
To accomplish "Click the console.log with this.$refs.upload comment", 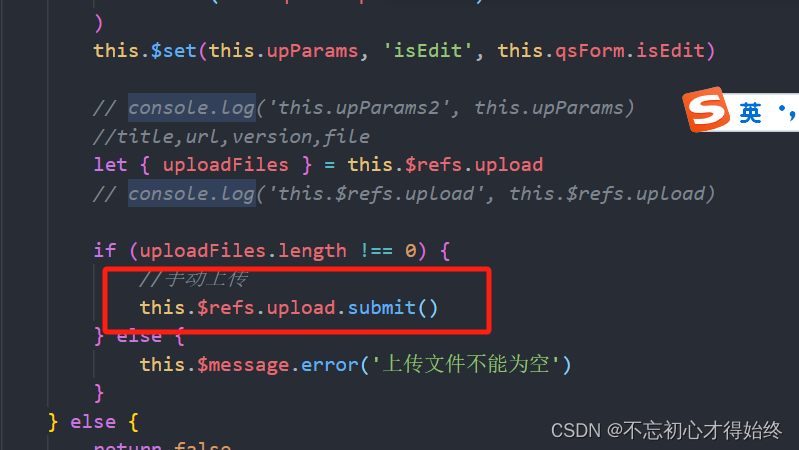I will tap(192, 193).
